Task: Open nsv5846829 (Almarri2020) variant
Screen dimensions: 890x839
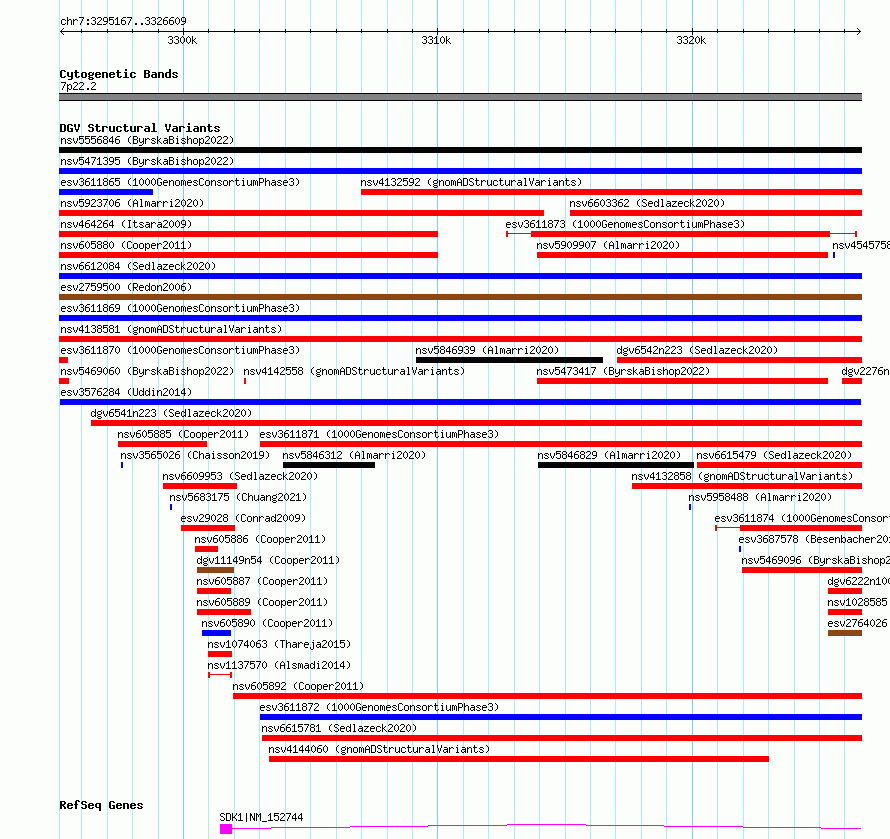Action: point(609,455)
